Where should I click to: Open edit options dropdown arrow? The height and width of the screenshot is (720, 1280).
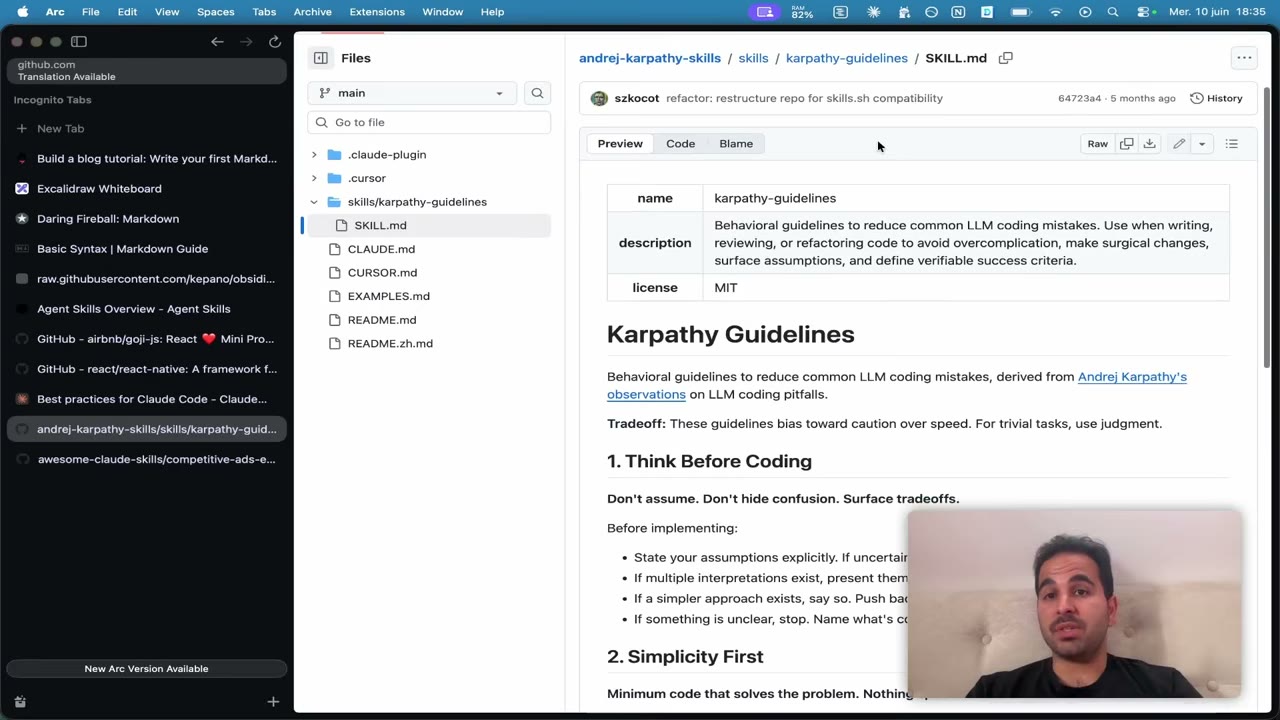1202,144
